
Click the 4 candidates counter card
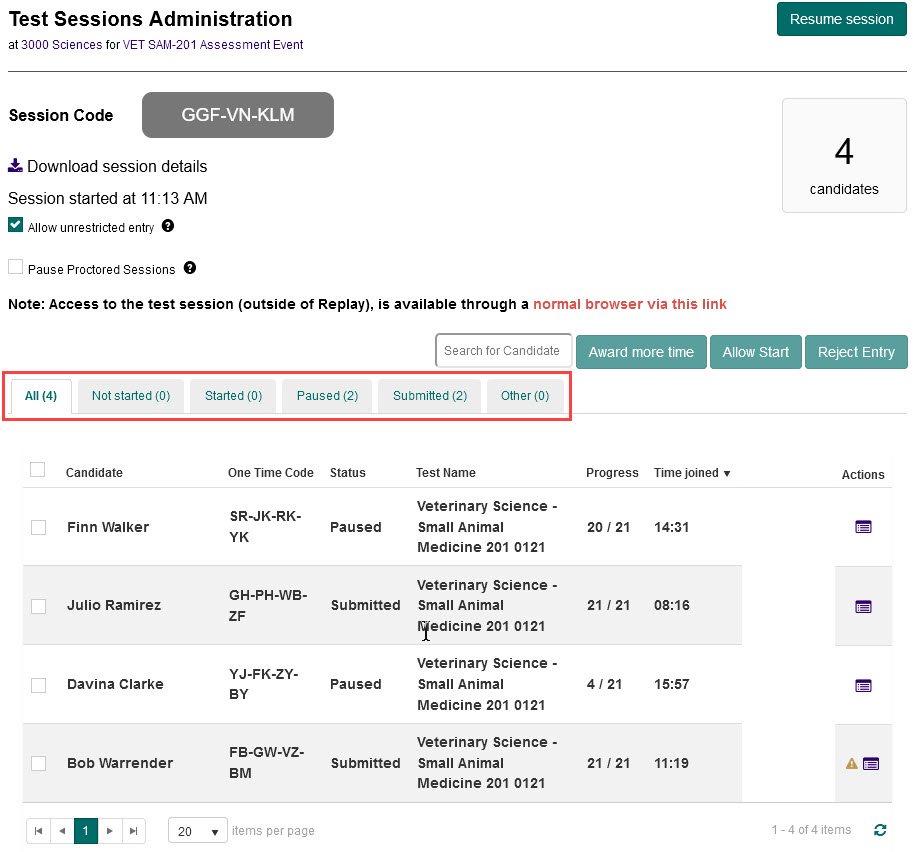pos(844,155)
